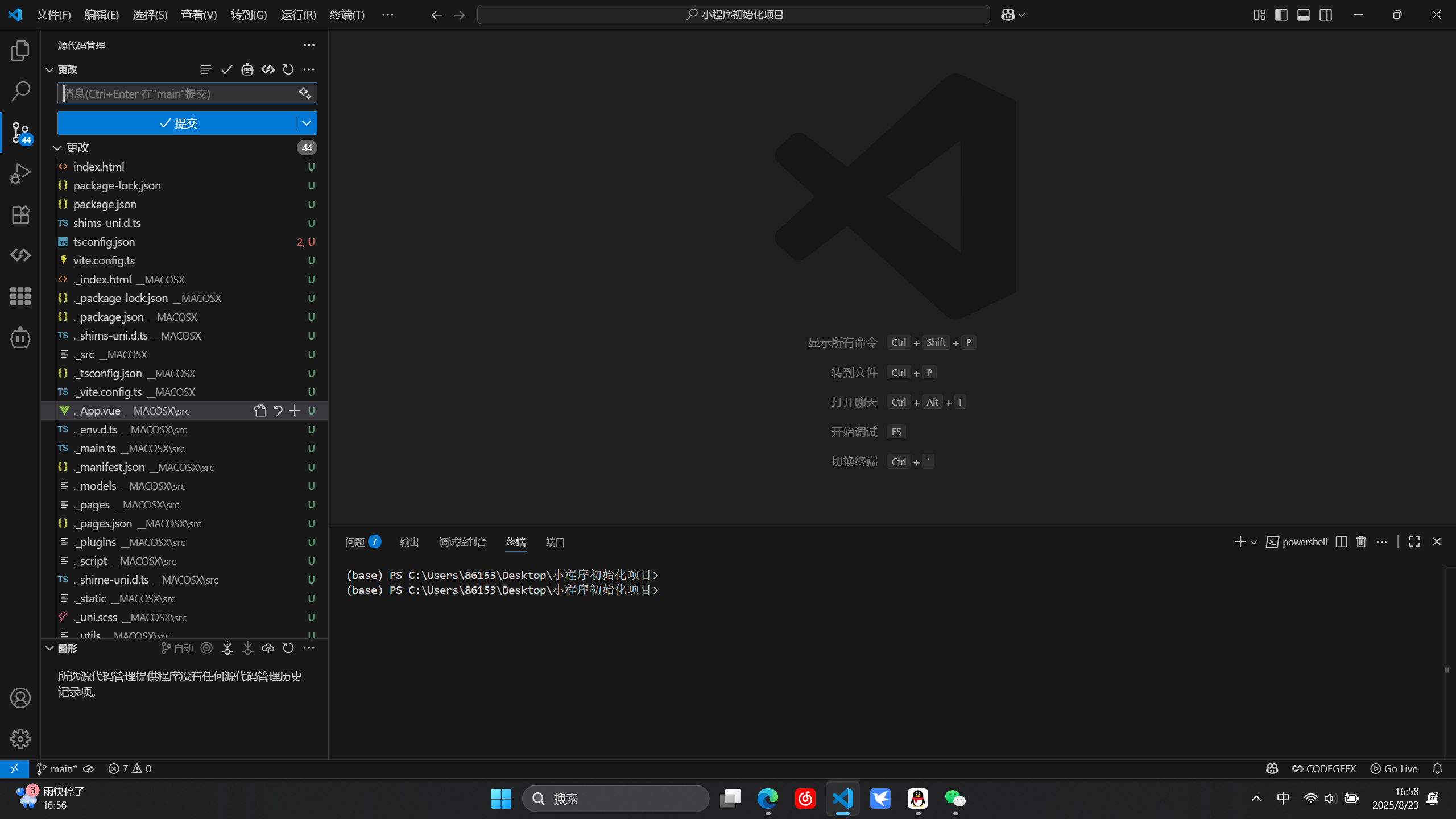Switch to the 端口 ports tab
Screen dimensions: 1456x819
click(555, 542)
